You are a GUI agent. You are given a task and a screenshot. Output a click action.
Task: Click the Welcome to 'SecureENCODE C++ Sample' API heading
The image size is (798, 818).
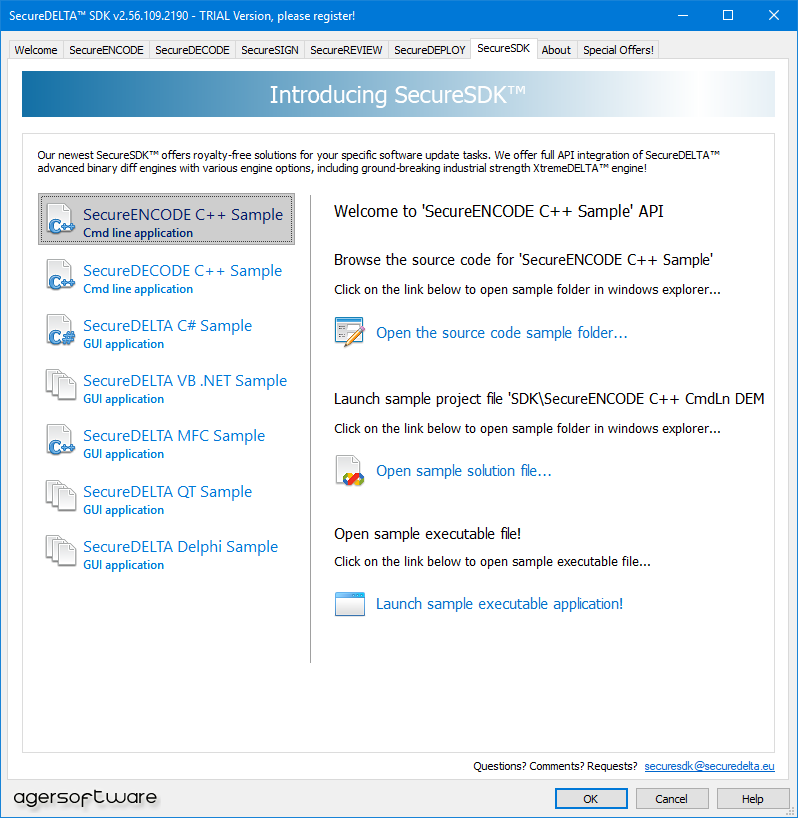[x=499, y=211]
